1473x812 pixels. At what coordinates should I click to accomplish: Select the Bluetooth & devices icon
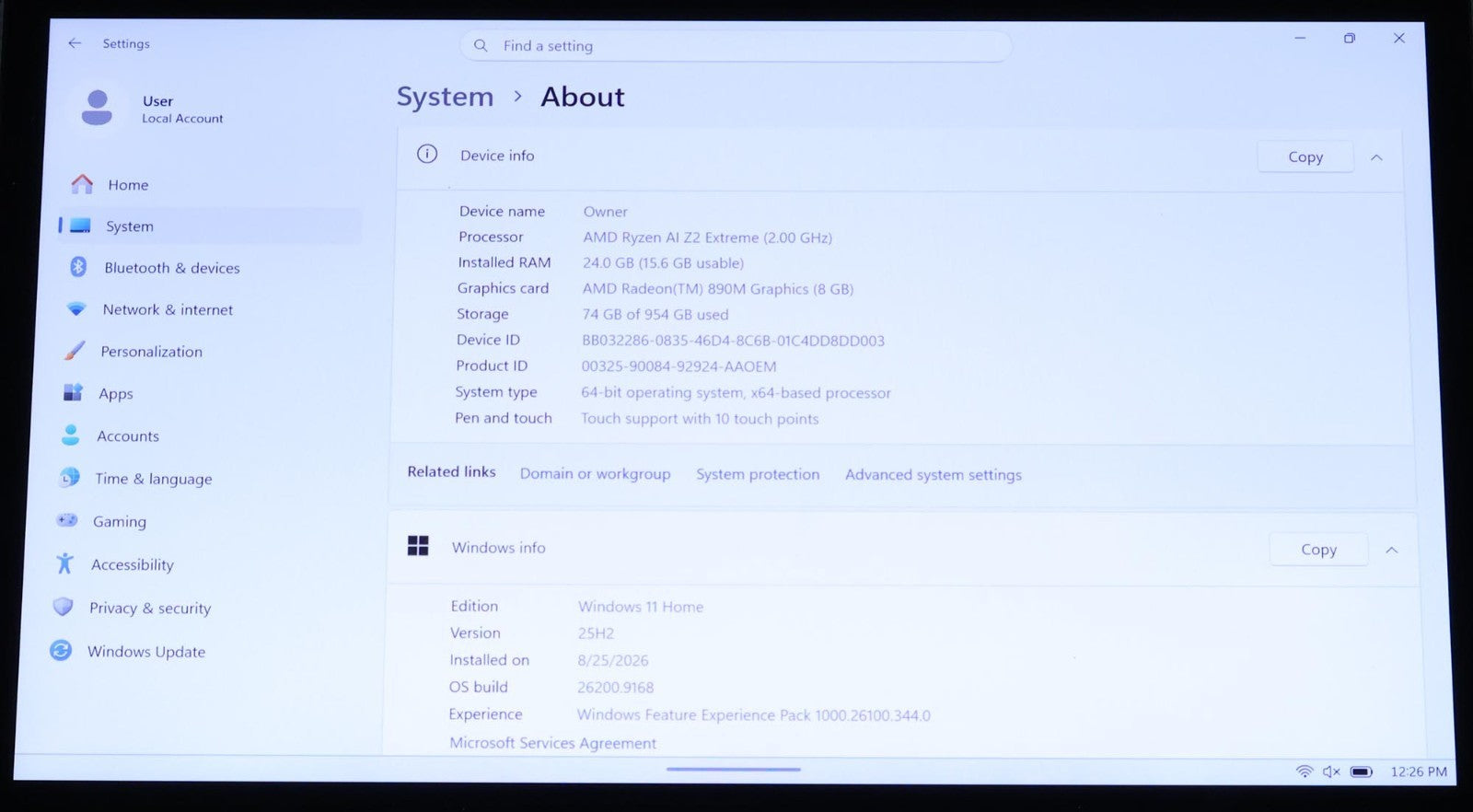click(x=78, y=267)
